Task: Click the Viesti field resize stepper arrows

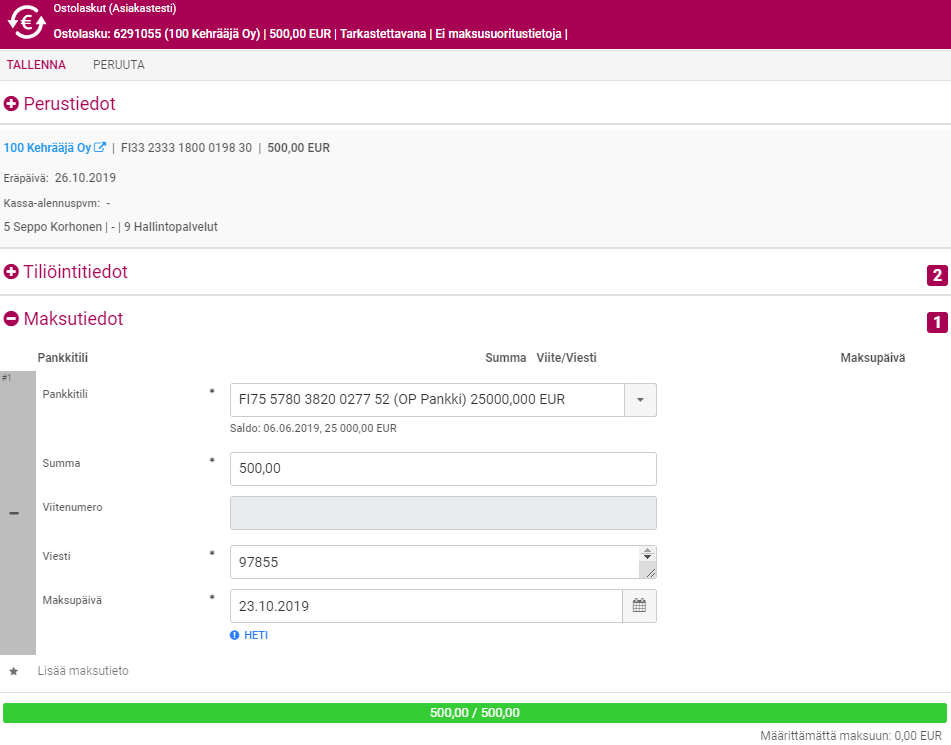Action: tap(647, 554)
